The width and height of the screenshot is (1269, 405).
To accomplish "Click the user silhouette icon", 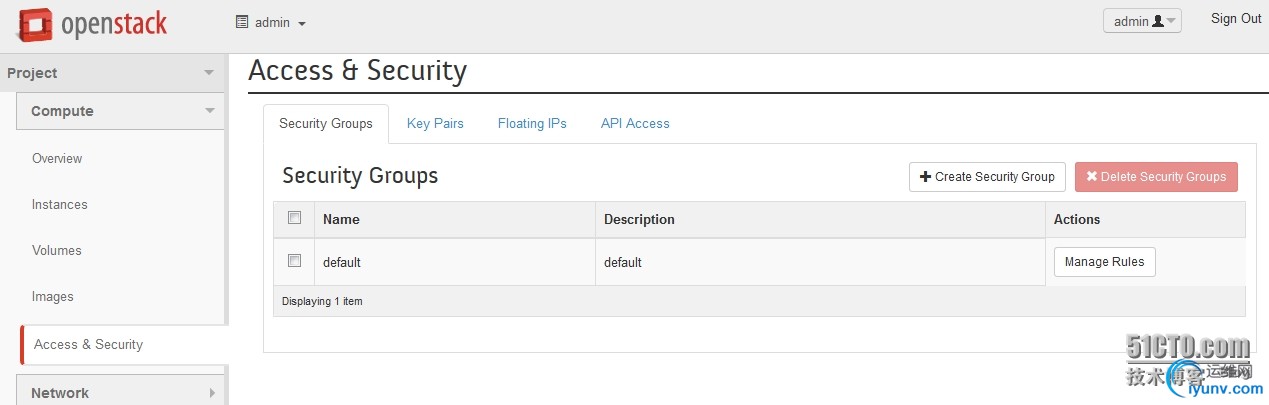I will (x=1158, y=21).
